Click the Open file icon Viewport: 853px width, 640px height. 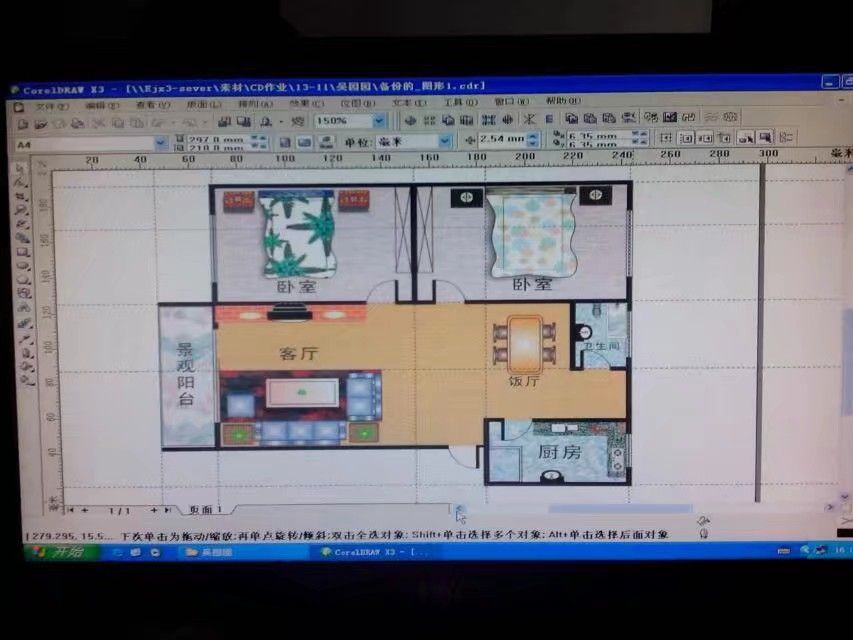(x=41, y=122)
